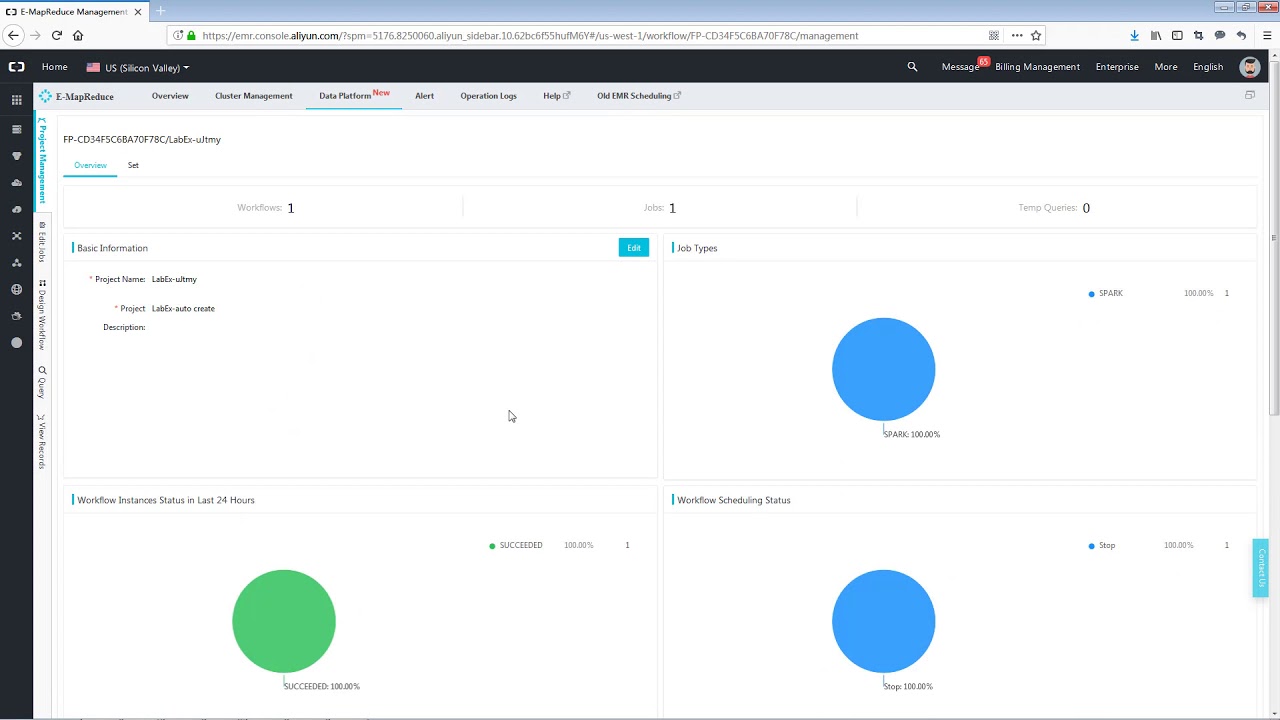The image size is (1280, 720).
Task: Open the Help external link
Action: (x=556, y=96)
